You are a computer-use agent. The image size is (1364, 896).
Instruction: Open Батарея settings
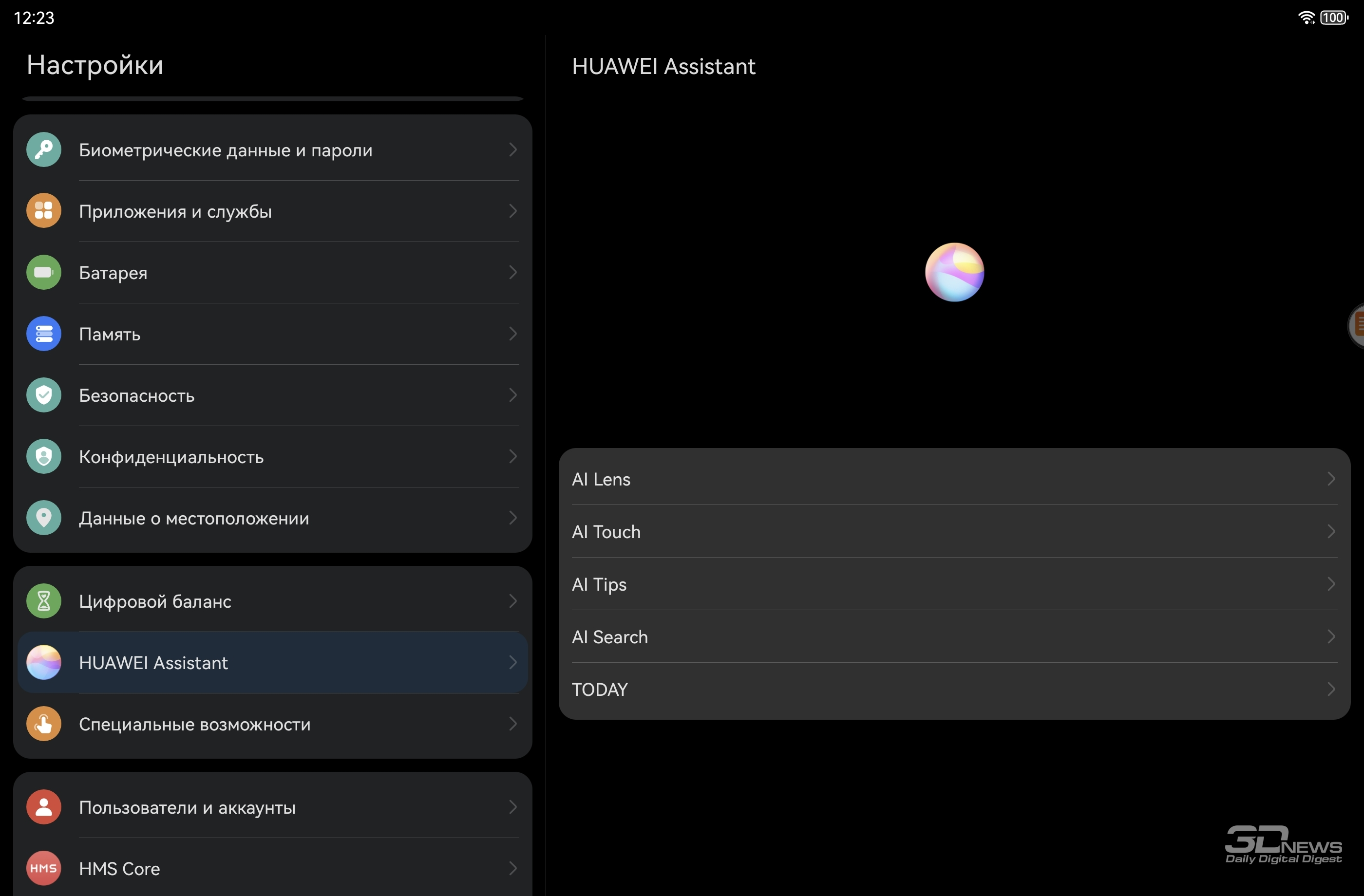click(x=273, y=272)
